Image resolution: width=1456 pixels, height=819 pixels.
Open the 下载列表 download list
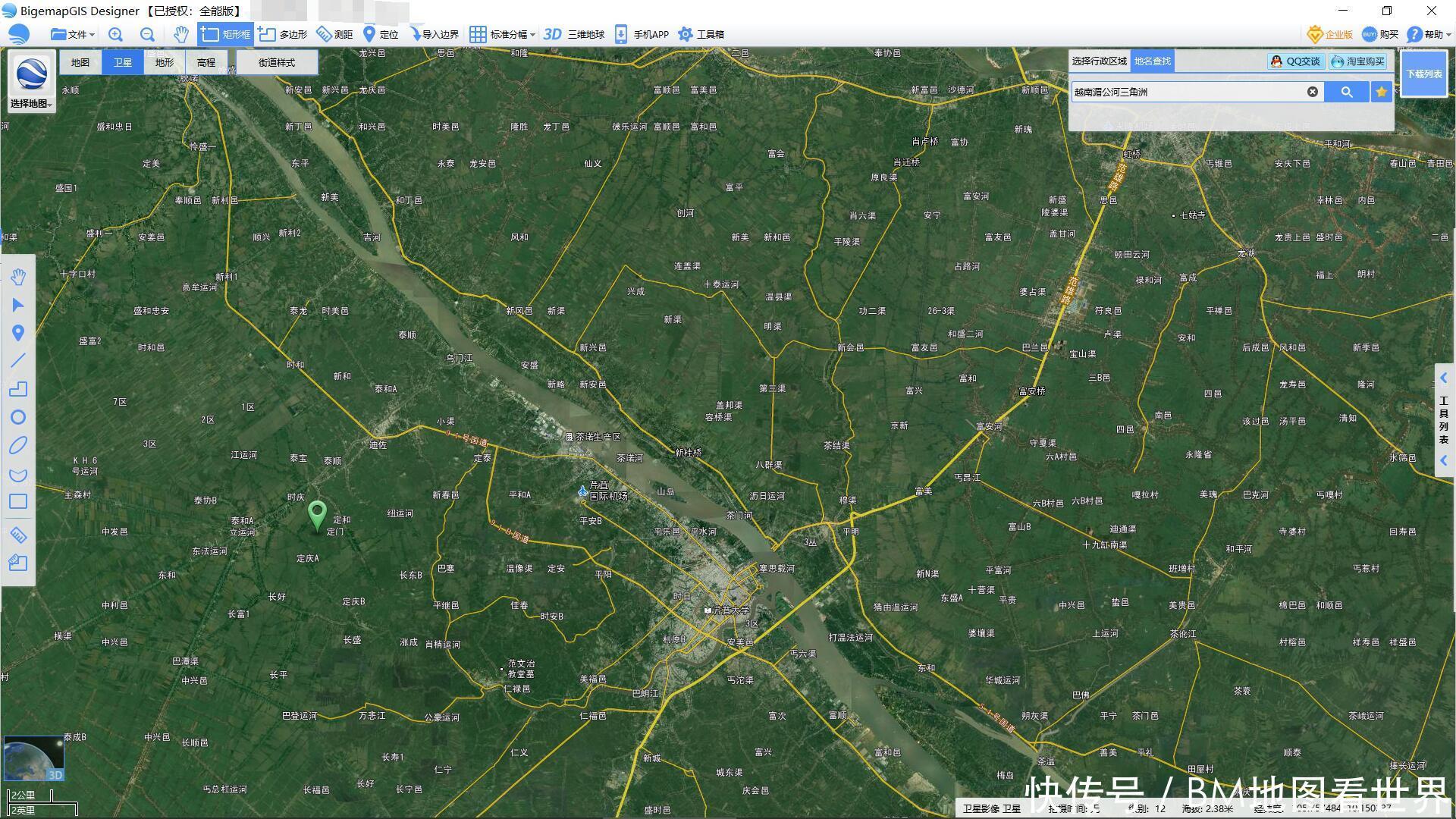pos(1424,74)
